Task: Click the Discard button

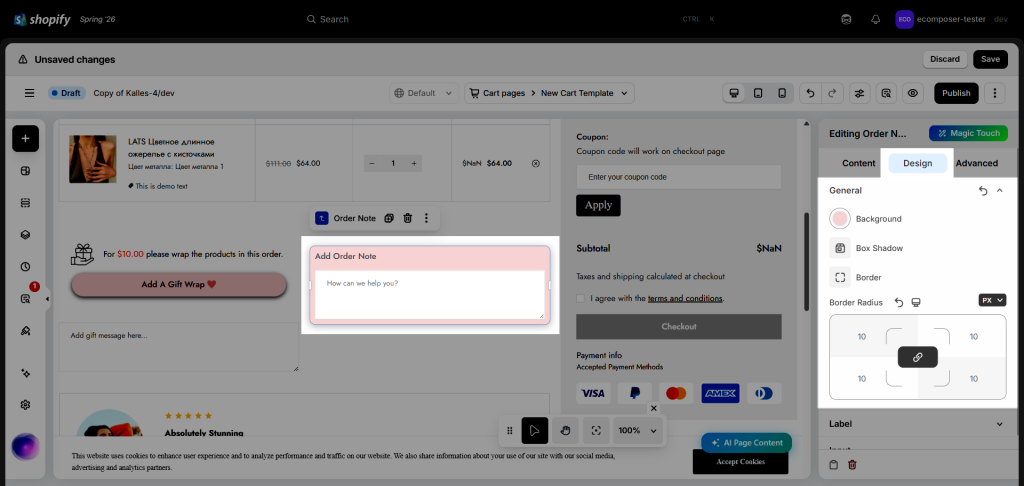Action: point(945,59)
